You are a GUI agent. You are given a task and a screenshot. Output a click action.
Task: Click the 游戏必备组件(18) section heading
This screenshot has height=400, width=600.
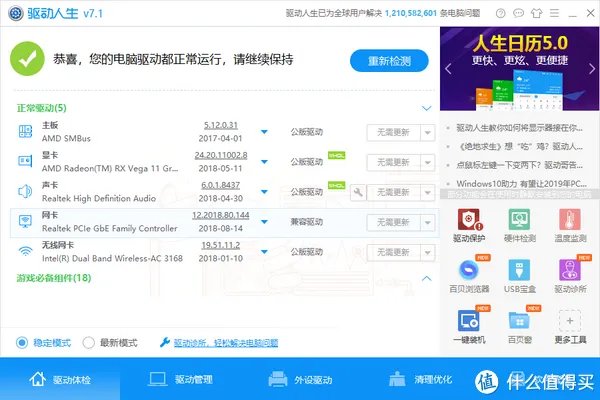pyautogui.click(x=54, y=278)
